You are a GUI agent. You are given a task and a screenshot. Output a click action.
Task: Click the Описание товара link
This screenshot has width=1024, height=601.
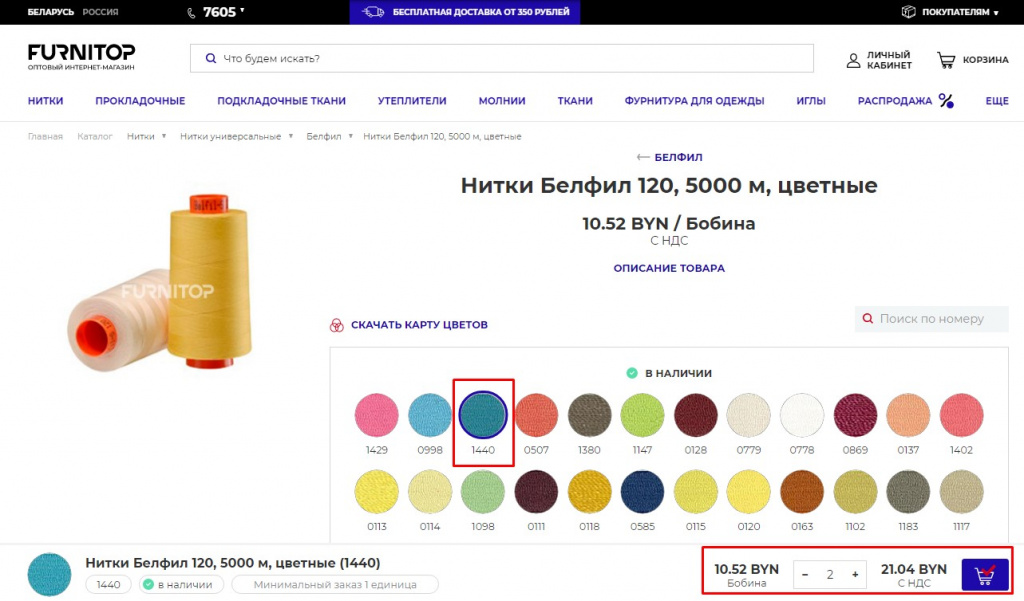click(x=669, y=268)
